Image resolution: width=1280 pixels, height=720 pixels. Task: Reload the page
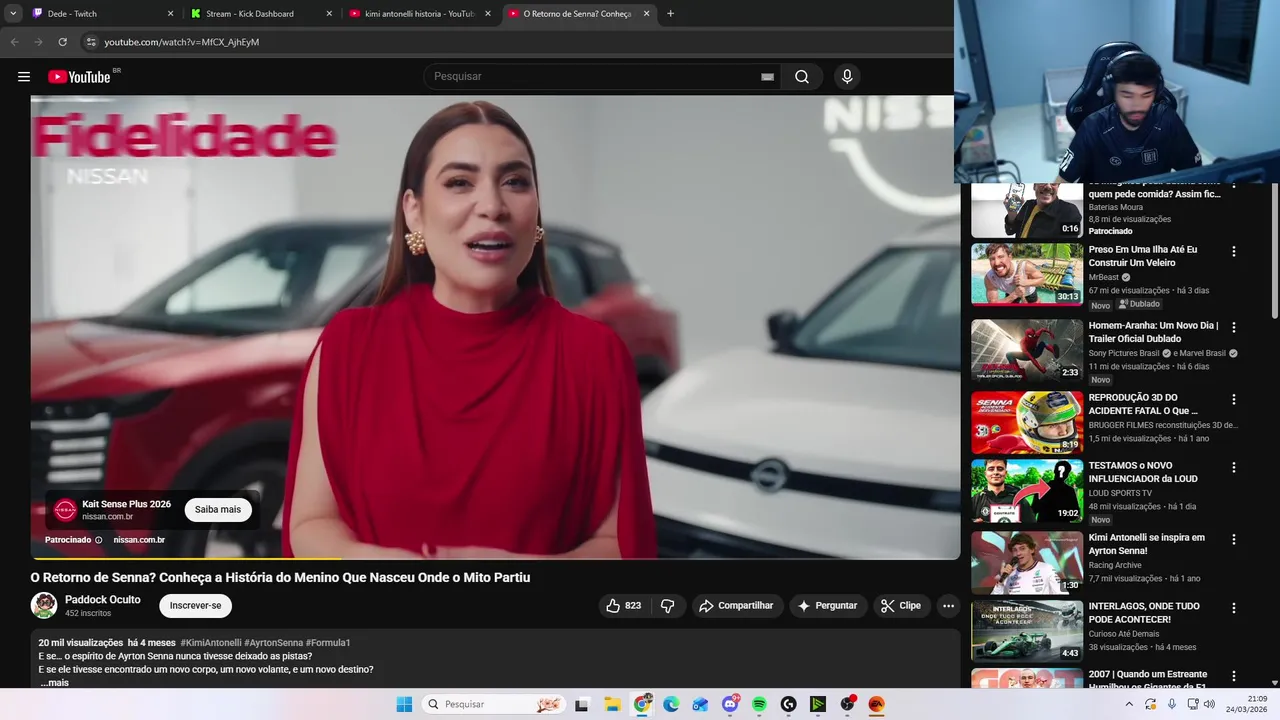click(62, 42)
